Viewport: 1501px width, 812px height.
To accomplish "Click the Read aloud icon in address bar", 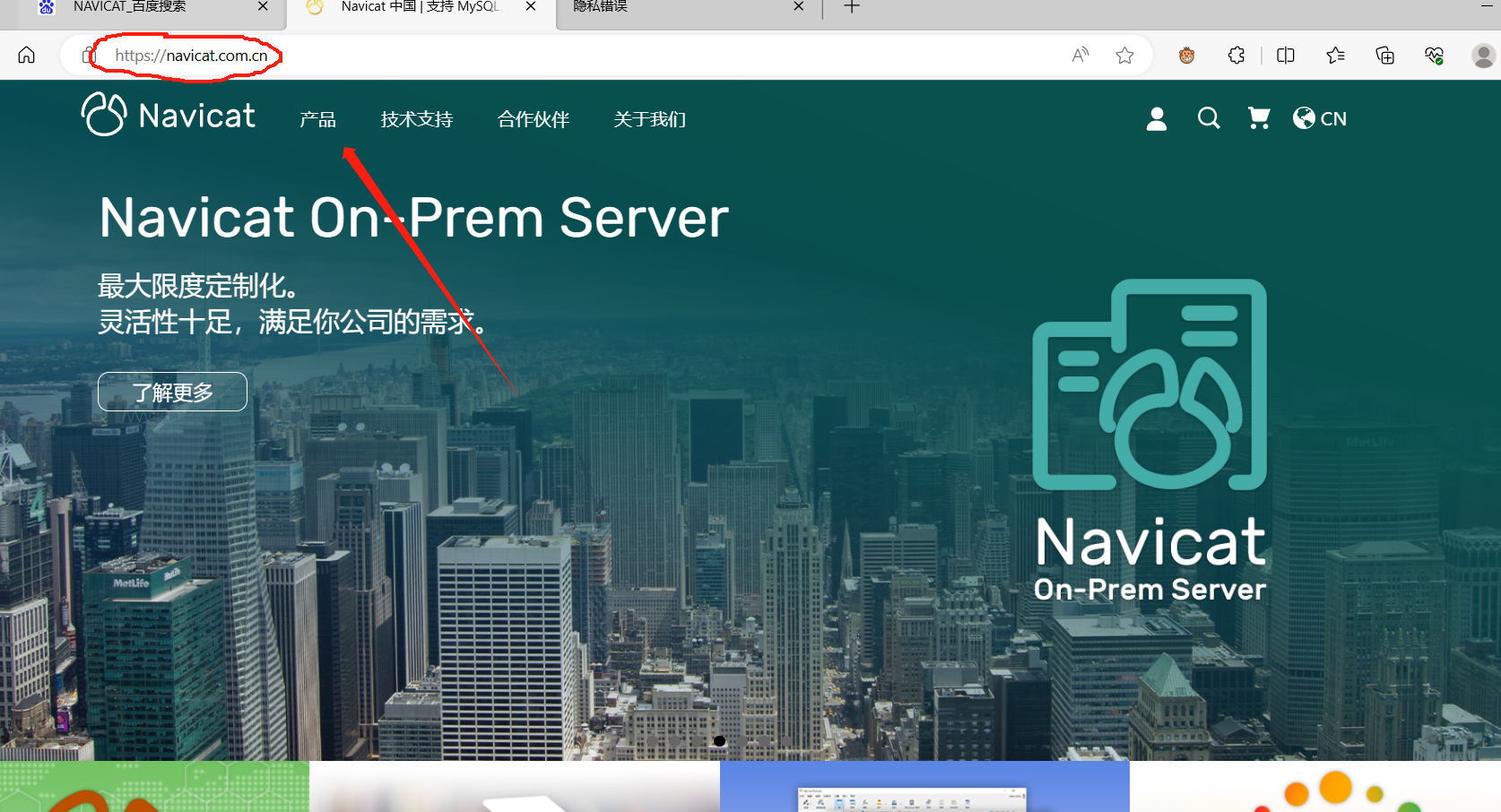I will [x=1080, y=56].
